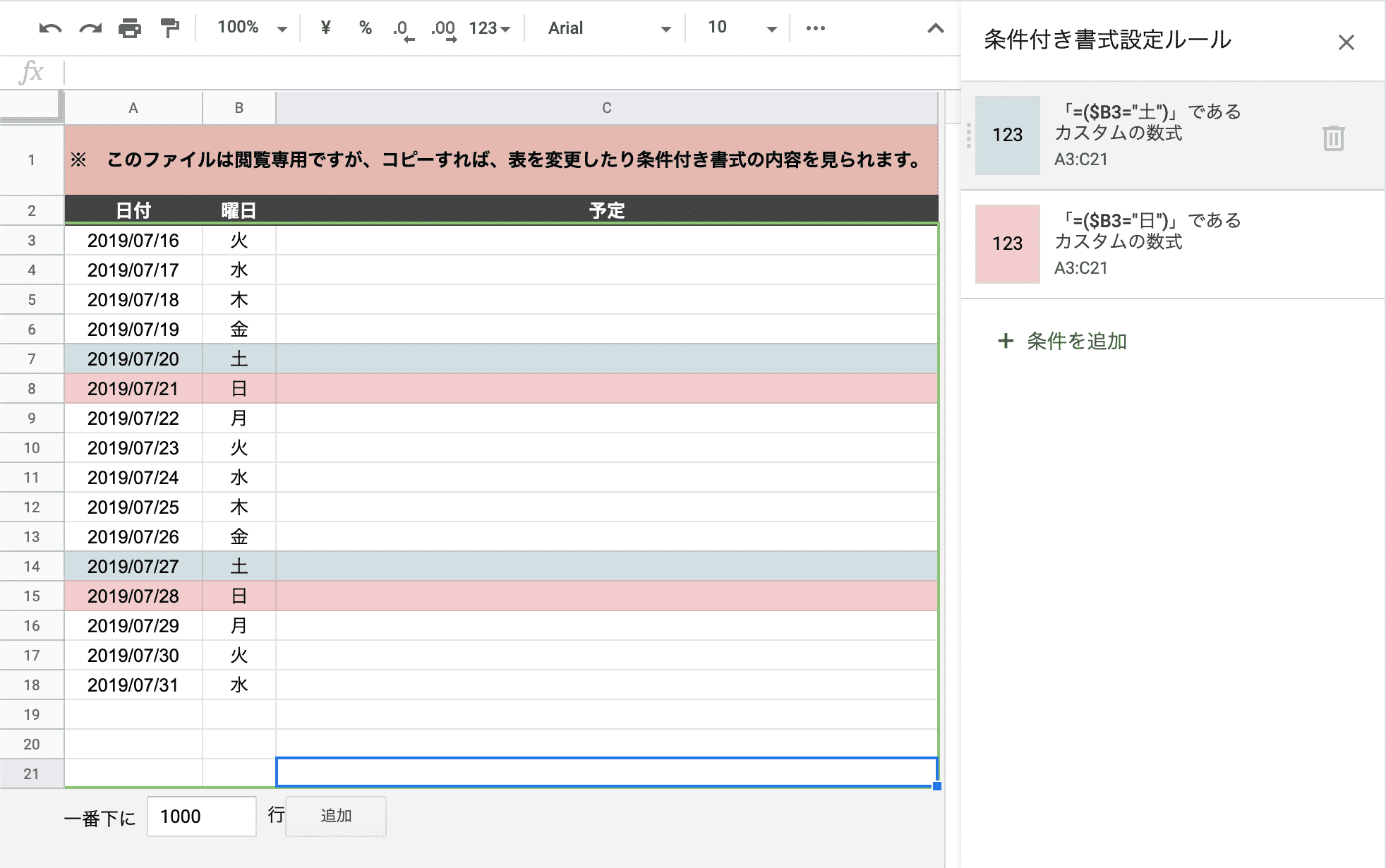The width and height of the screenshot is (1386, 868).
Task: Select the empty 予定 cell for 2019/07/22
Action: (x=607, y=418)
